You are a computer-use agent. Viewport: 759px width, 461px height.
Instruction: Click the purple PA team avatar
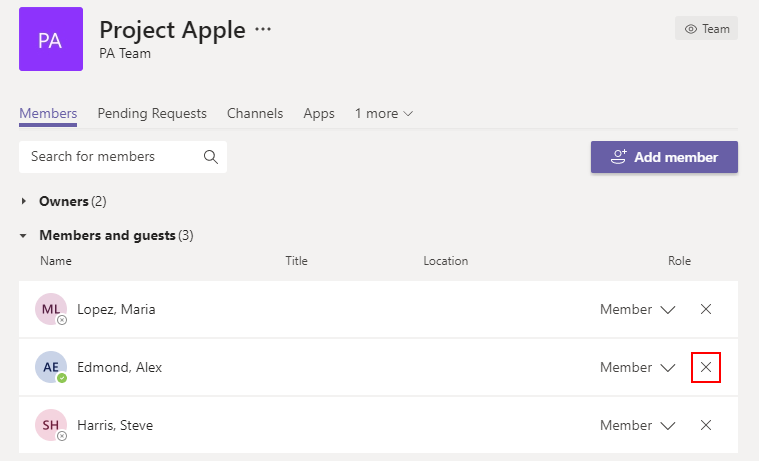51,39
